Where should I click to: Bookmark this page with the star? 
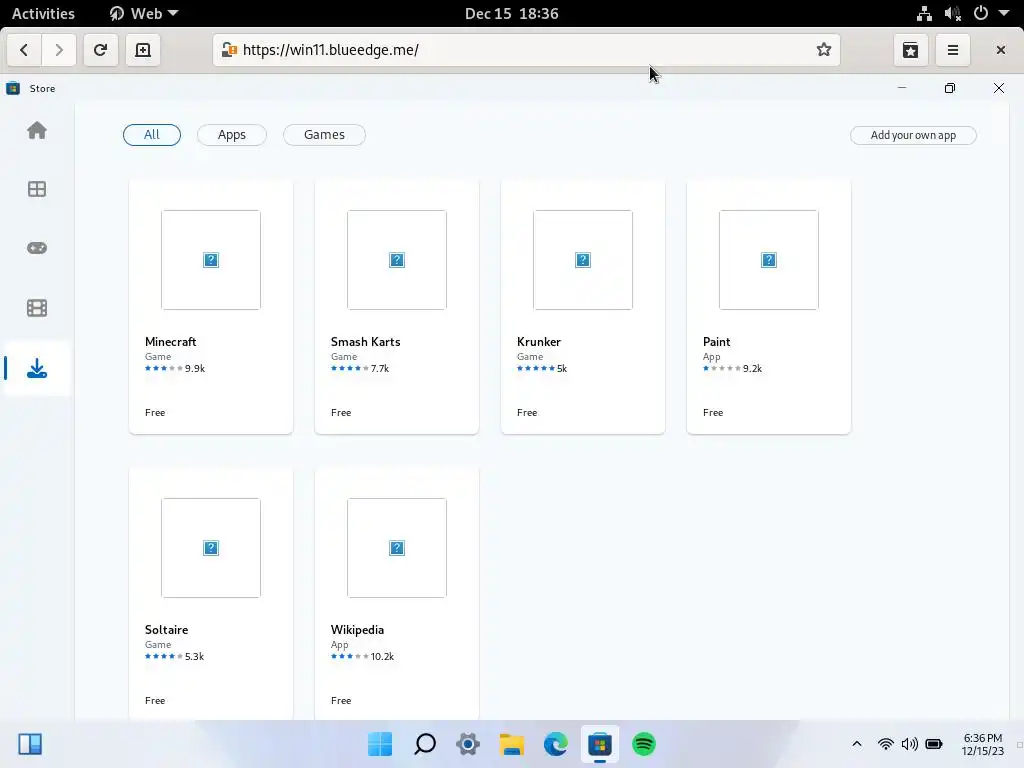pos(824,50)
